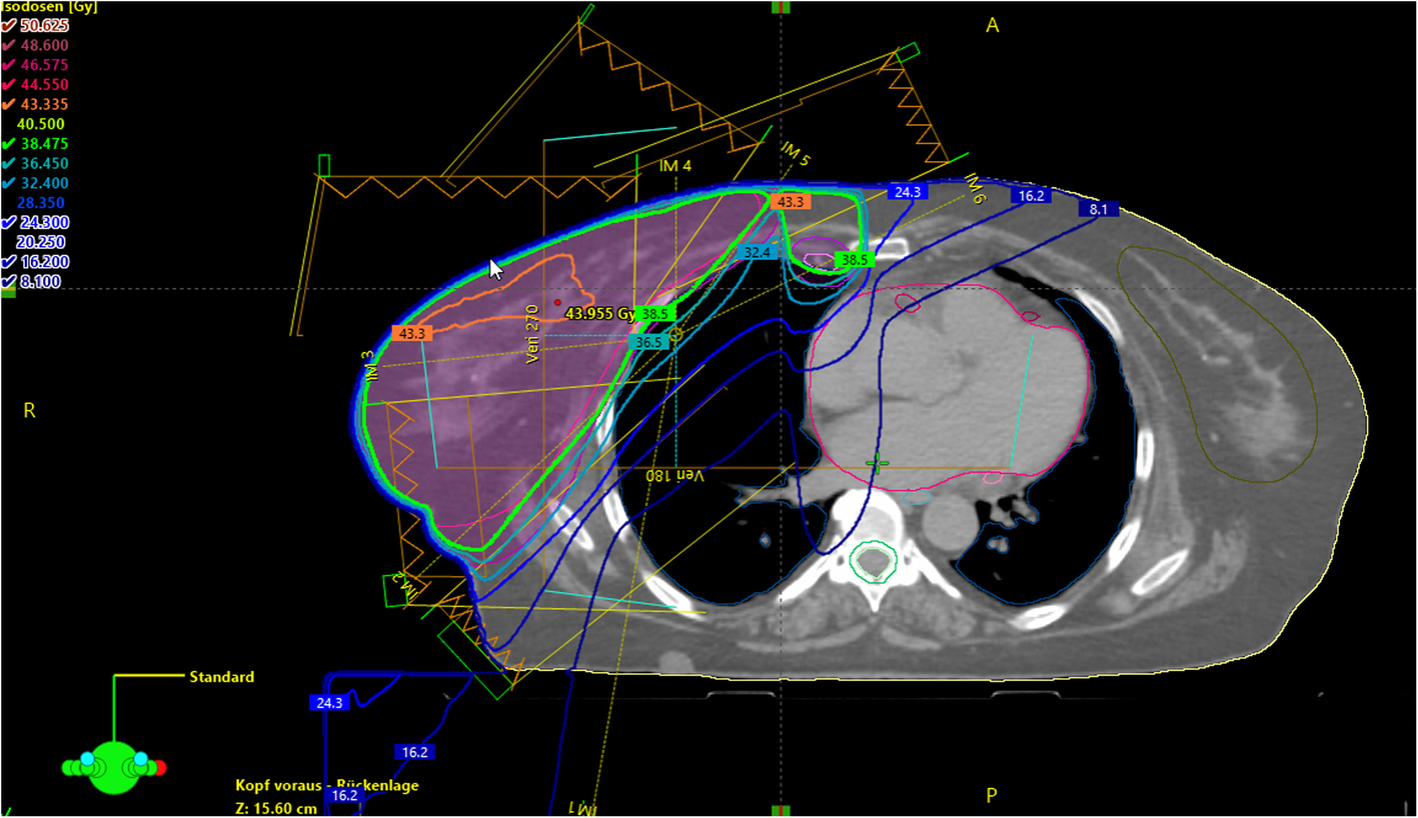Click the posterior P orientation marker

pos(992,796)
